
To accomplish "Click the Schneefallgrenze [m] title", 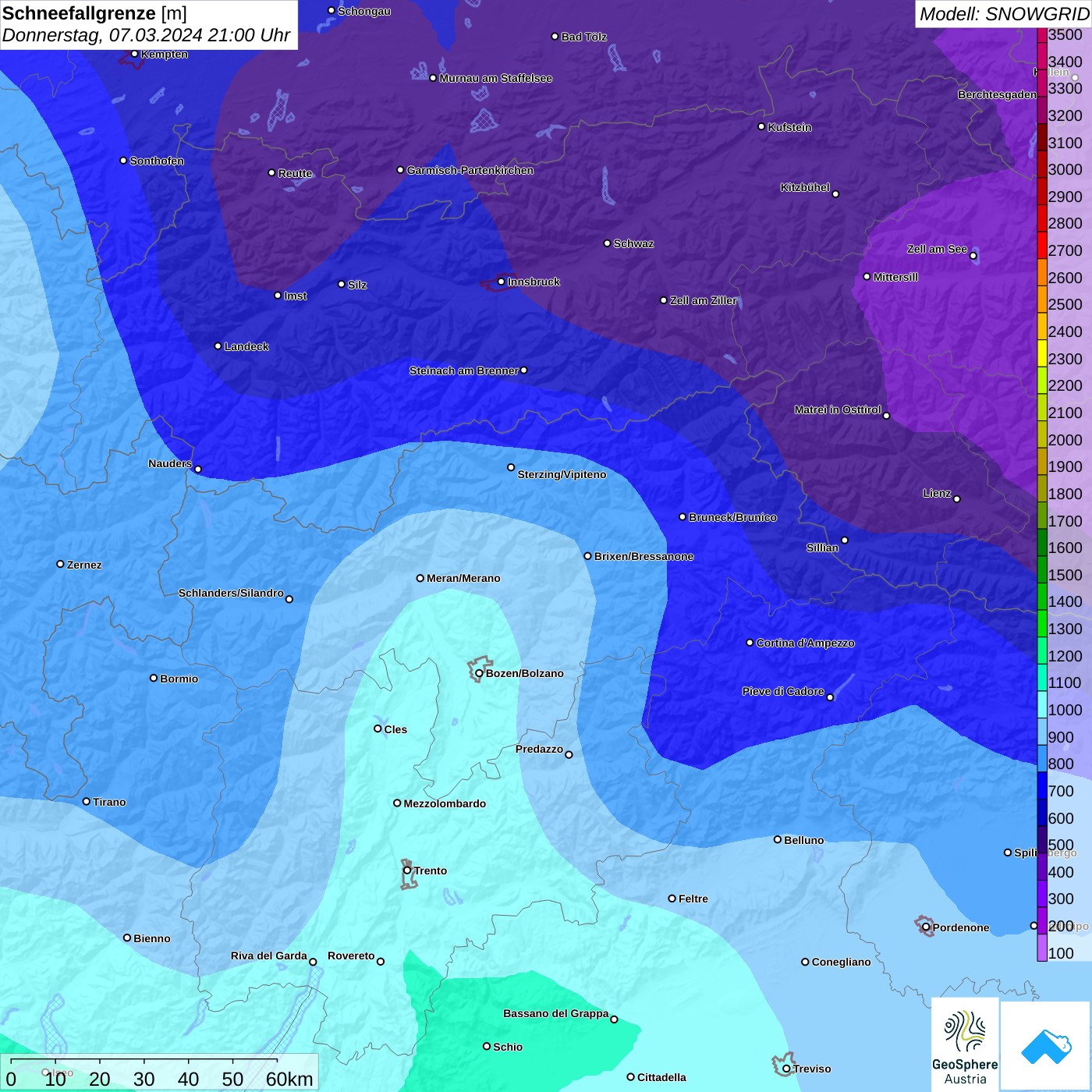I will coord(95,13).
